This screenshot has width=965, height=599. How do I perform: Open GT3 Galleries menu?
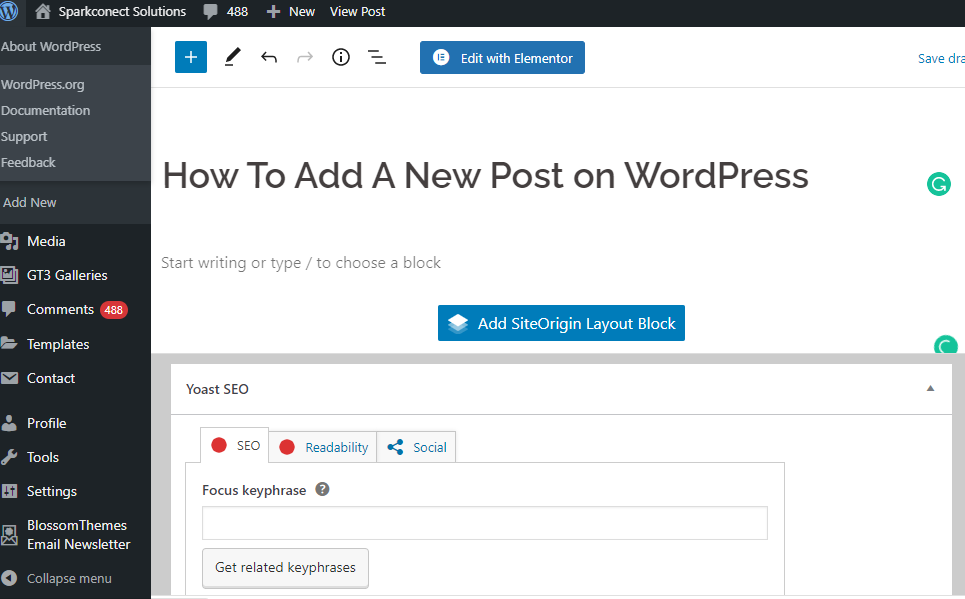coord(67,275)
